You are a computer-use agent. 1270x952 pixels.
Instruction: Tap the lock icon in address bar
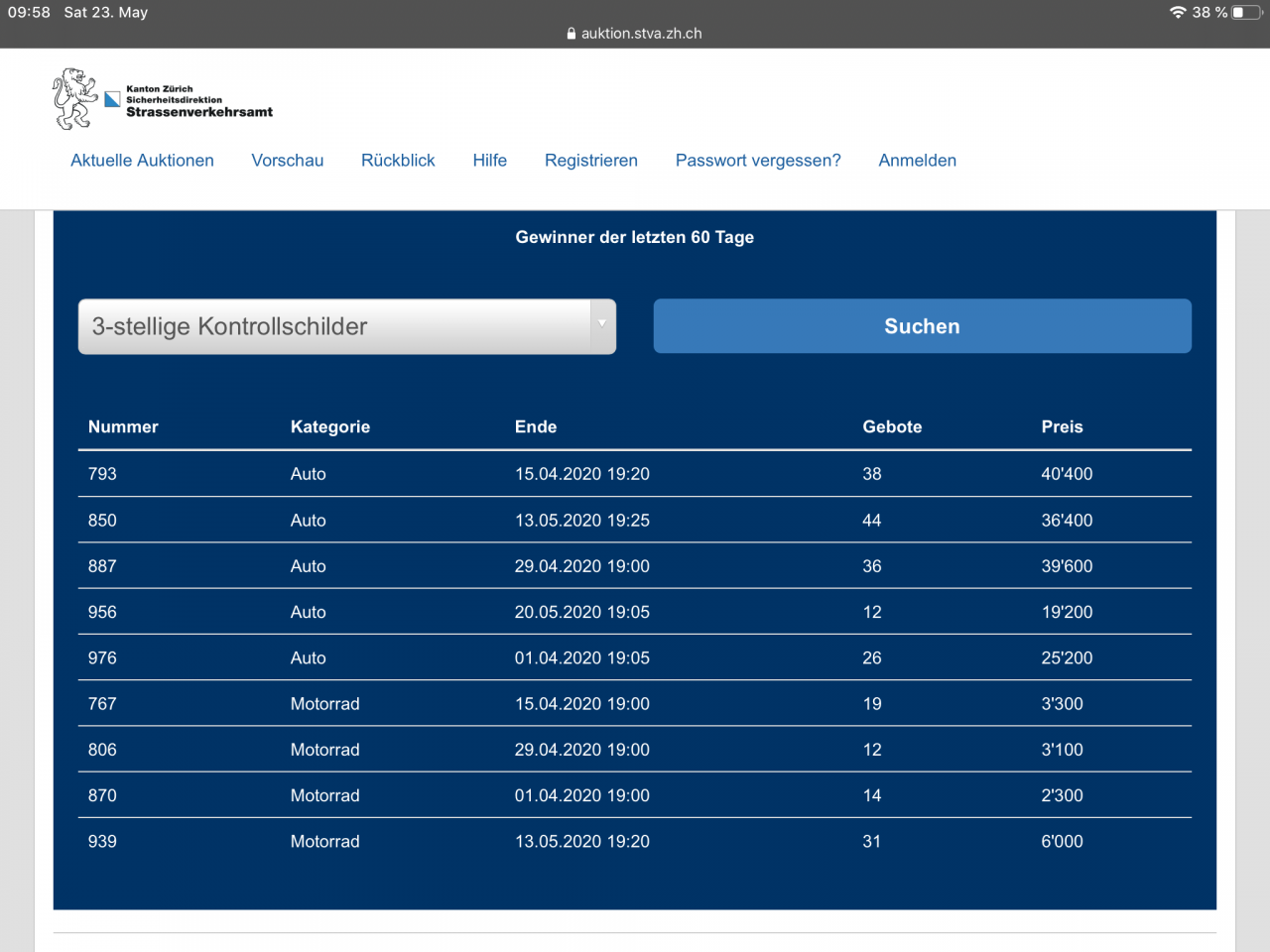pyautogui.click(x=571, y=34)
